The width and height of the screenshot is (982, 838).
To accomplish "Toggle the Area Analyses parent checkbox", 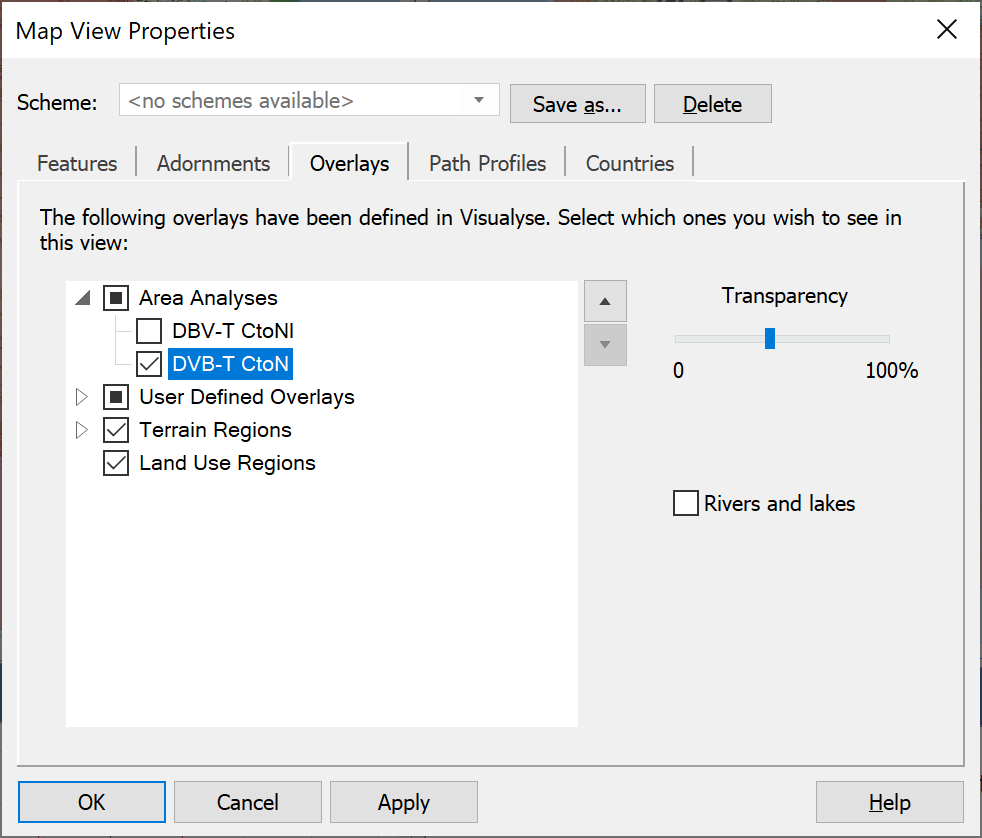I will click(x=116, y=297).
